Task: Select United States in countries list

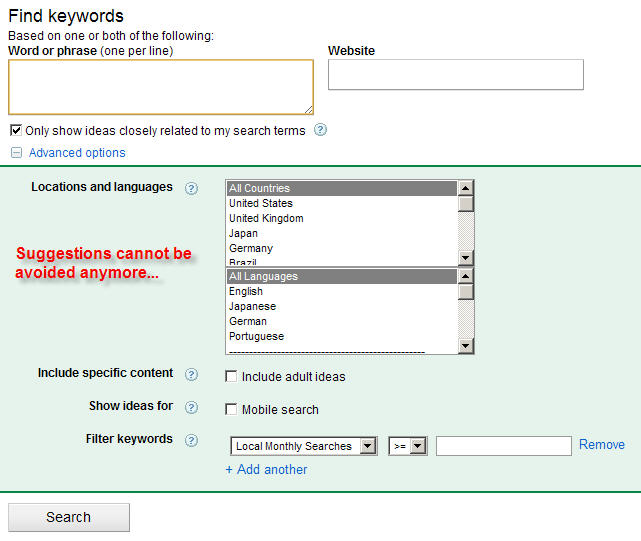Action: point(261,203)
